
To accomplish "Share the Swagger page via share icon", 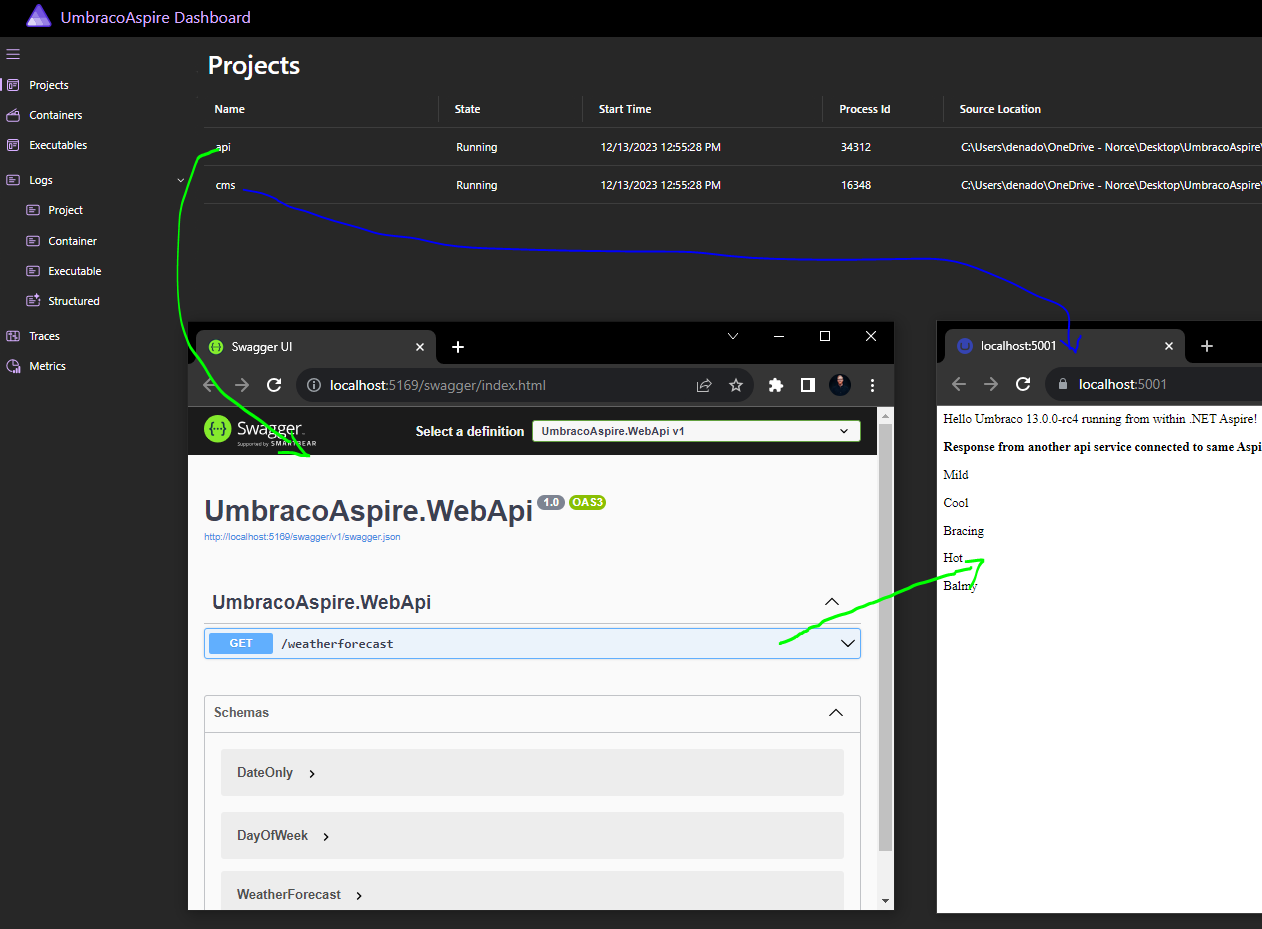I will [704, 385].
